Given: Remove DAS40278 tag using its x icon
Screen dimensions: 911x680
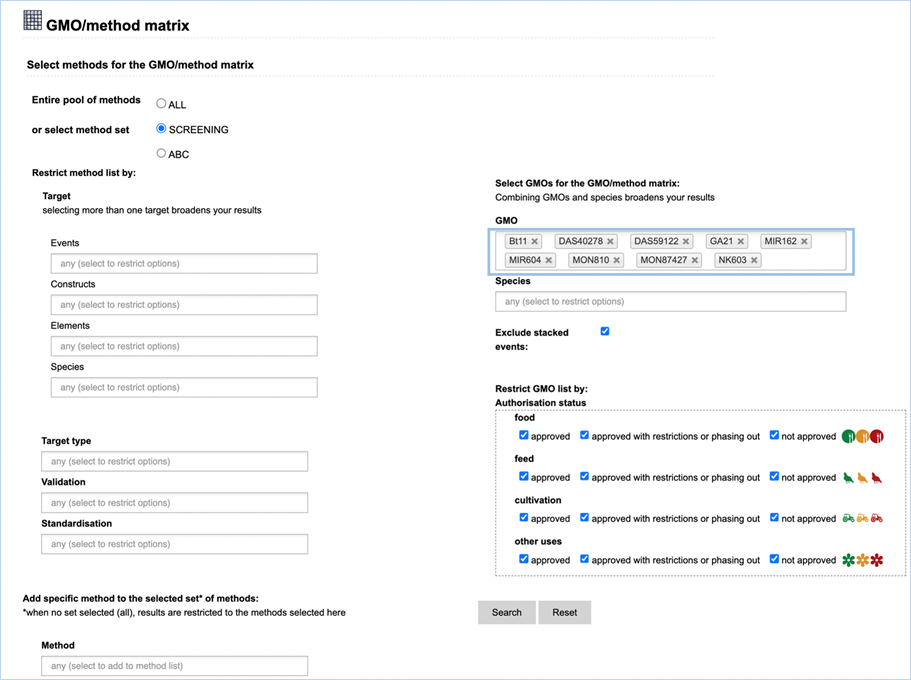Looking at the screenshot, I should 610,241.
